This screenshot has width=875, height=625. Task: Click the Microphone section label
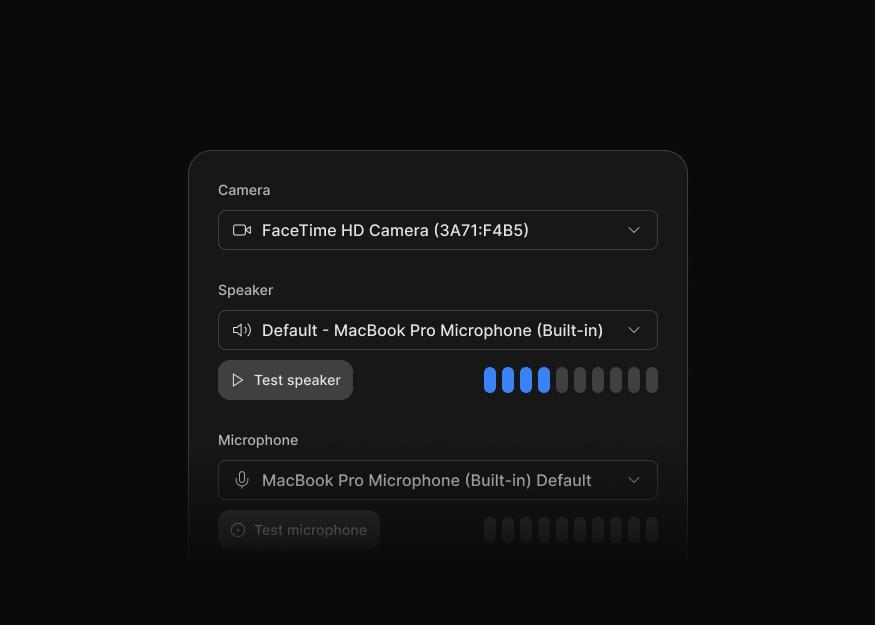click(258, 440)
